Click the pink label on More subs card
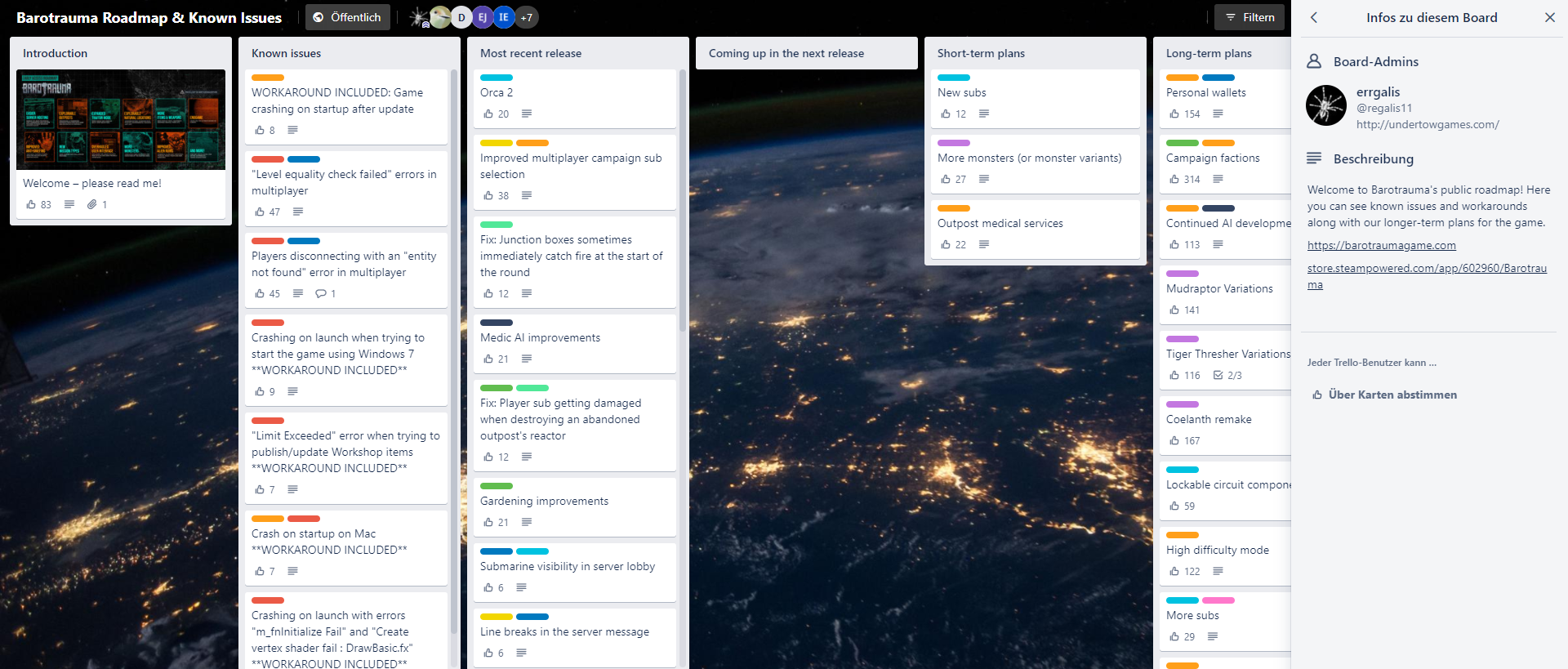The width and height of the screenshot is (1568, 669). point(1218,600)
